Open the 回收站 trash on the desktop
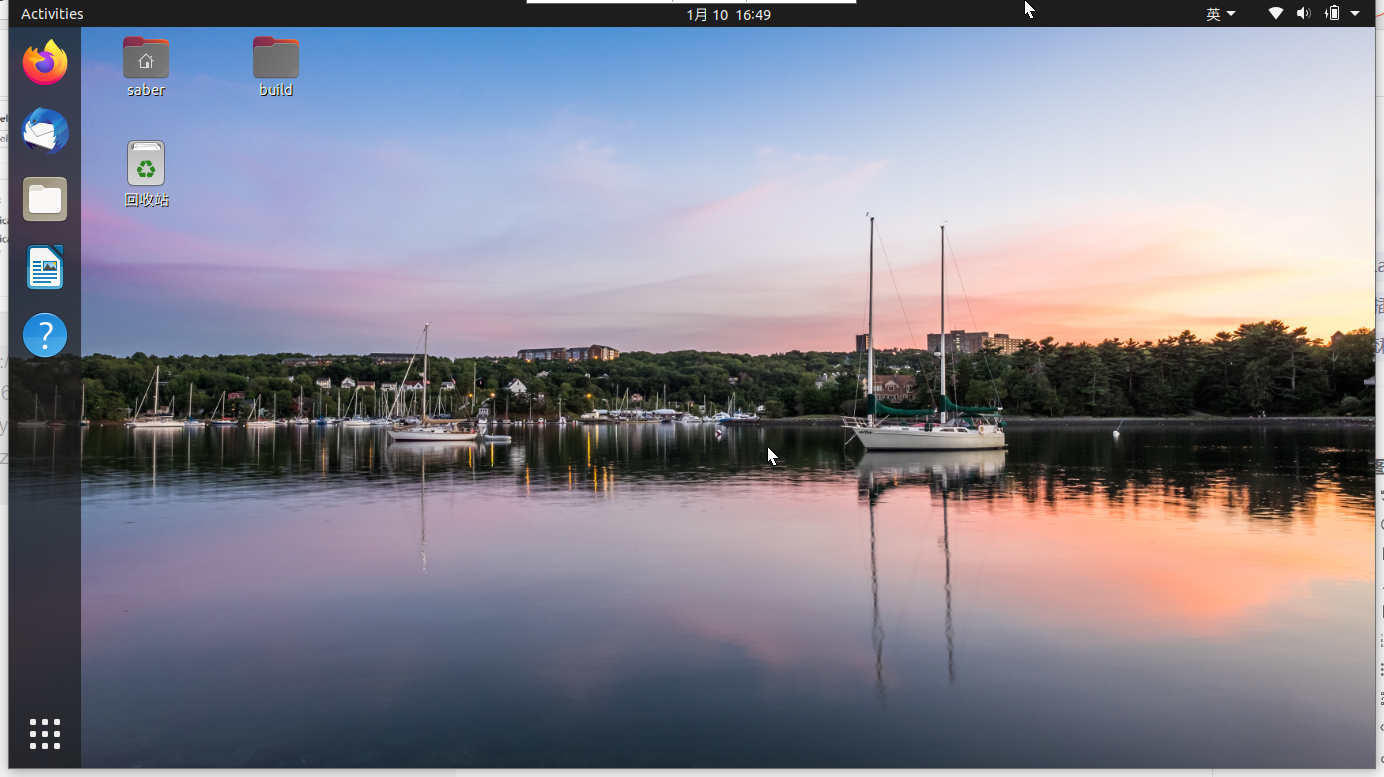Viewport: 1384px width, 777px height. [x=145, y=163]
